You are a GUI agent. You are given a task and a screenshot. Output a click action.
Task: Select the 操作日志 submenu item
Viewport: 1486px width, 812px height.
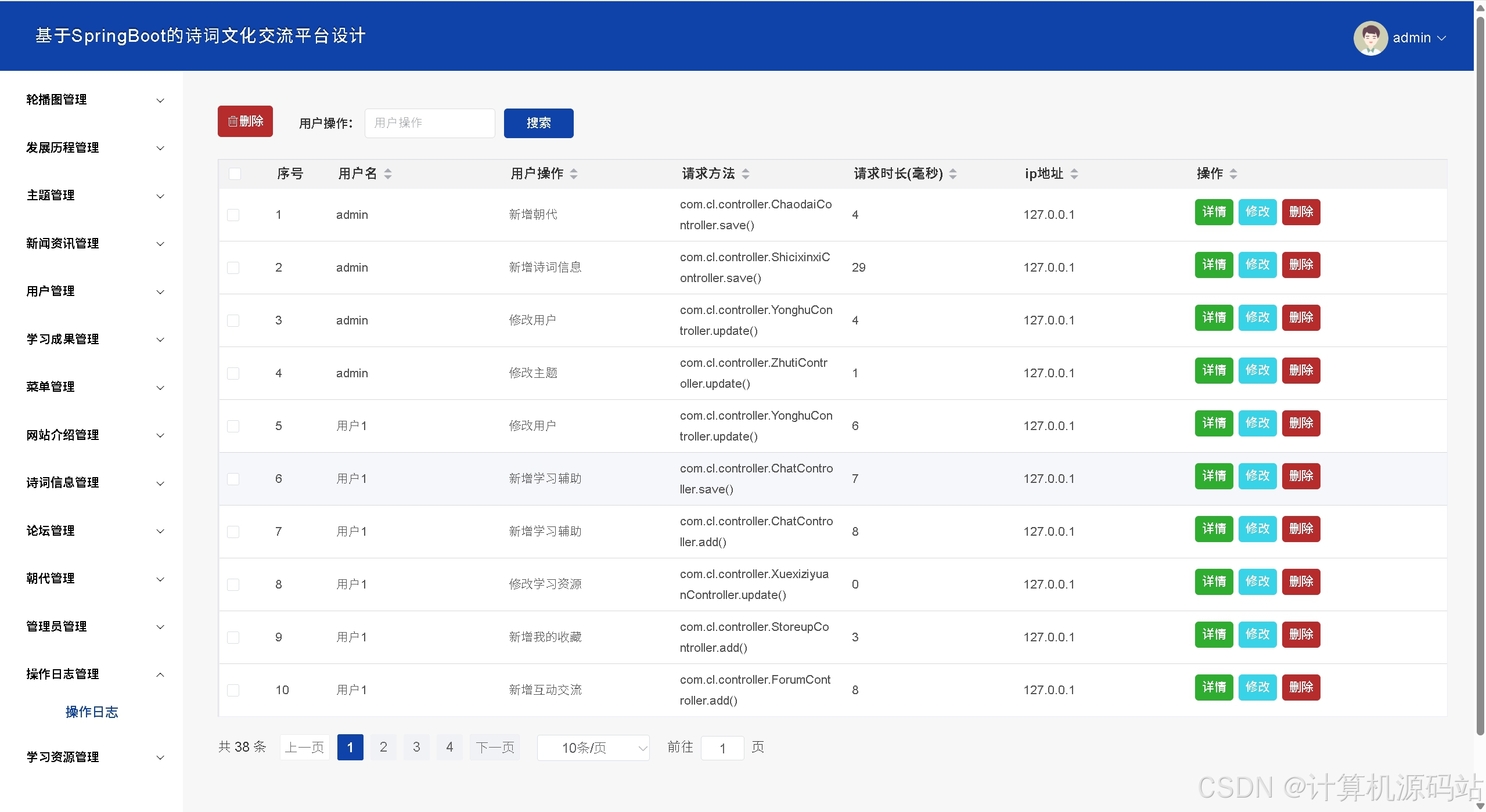click(92, 712)
